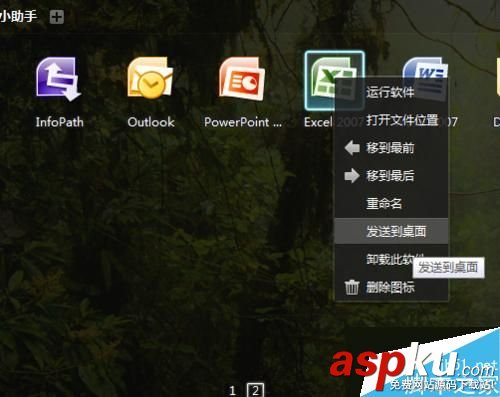Click the Outlook text label
The height and width of the screenshot is (397, 500).
click(x=151, y=122)
